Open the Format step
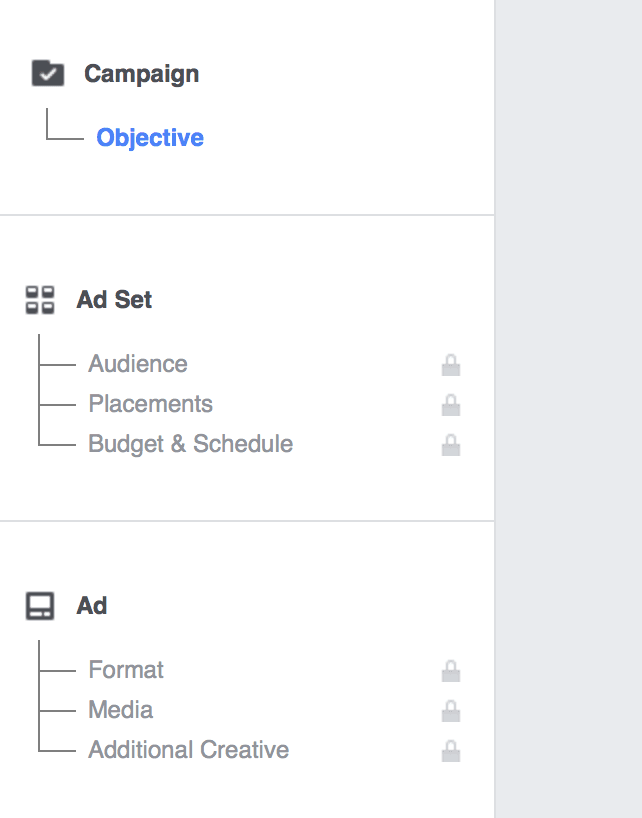This screenshot has height=818, width=642. point(126,670)
